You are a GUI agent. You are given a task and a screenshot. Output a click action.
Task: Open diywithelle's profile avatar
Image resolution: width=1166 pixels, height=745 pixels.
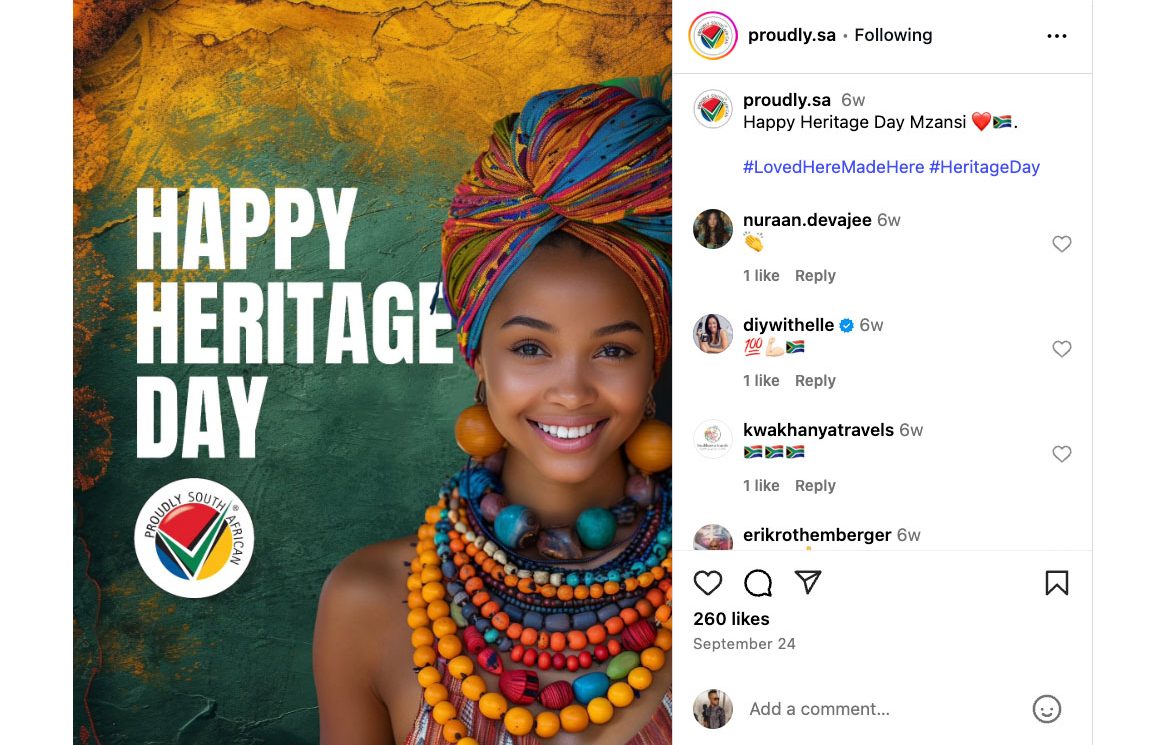pos(713,334)
